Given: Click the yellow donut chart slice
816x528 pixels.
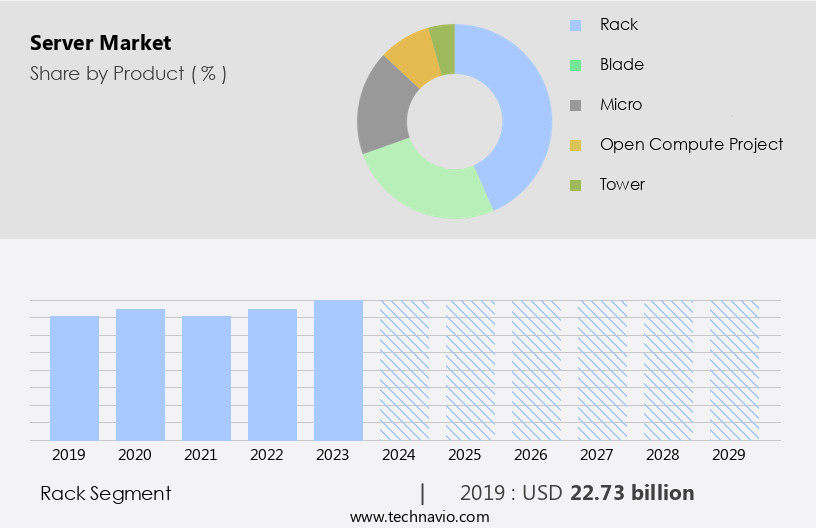Looking at the screenshot, I should pos(412,57).
